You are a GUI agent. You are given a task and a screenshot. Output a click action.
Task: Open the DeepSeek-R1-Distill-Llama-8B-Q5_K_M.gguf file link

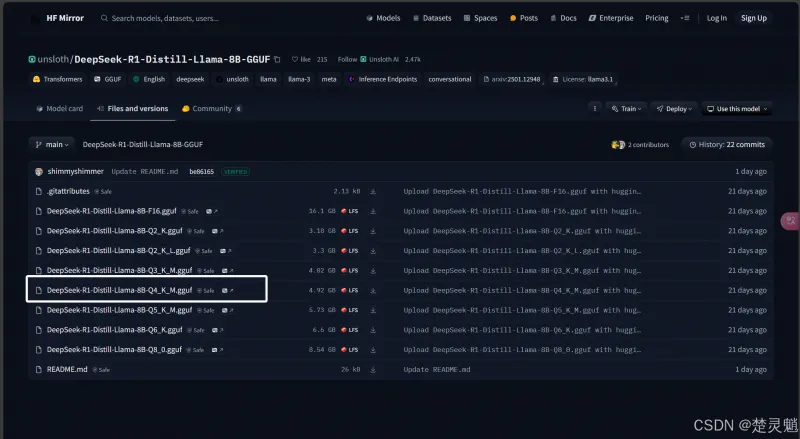click(x=119, y=310)
